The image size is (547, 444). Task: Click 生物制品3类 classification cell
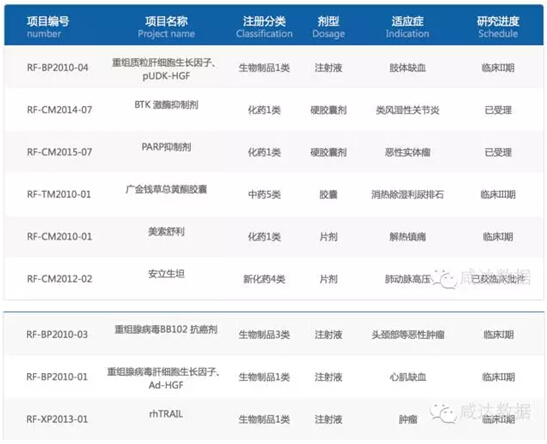[x=264, y=335]
